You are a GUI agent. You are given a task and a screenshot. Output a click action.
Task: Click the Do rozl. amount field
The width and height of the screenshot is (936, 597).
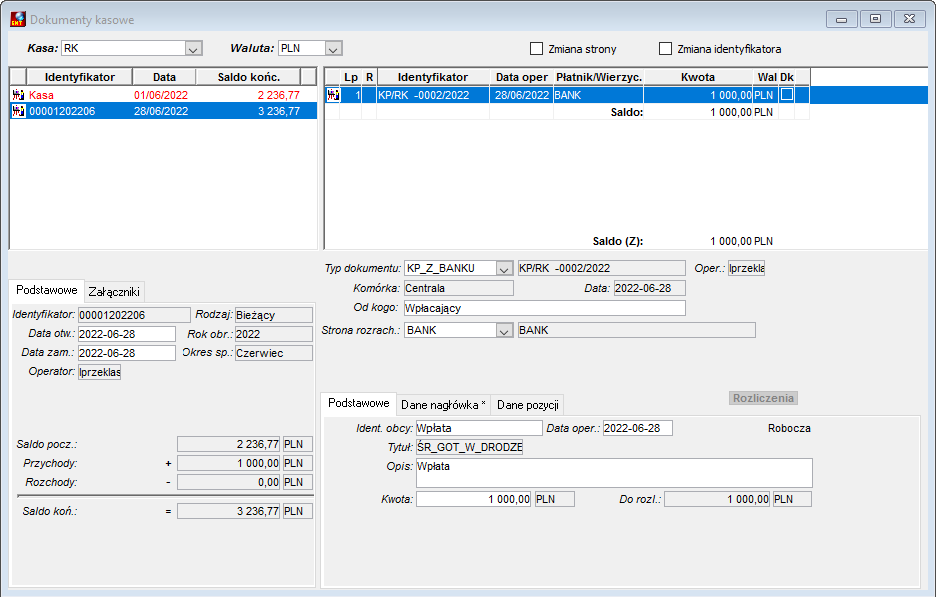tap(718, 499)
